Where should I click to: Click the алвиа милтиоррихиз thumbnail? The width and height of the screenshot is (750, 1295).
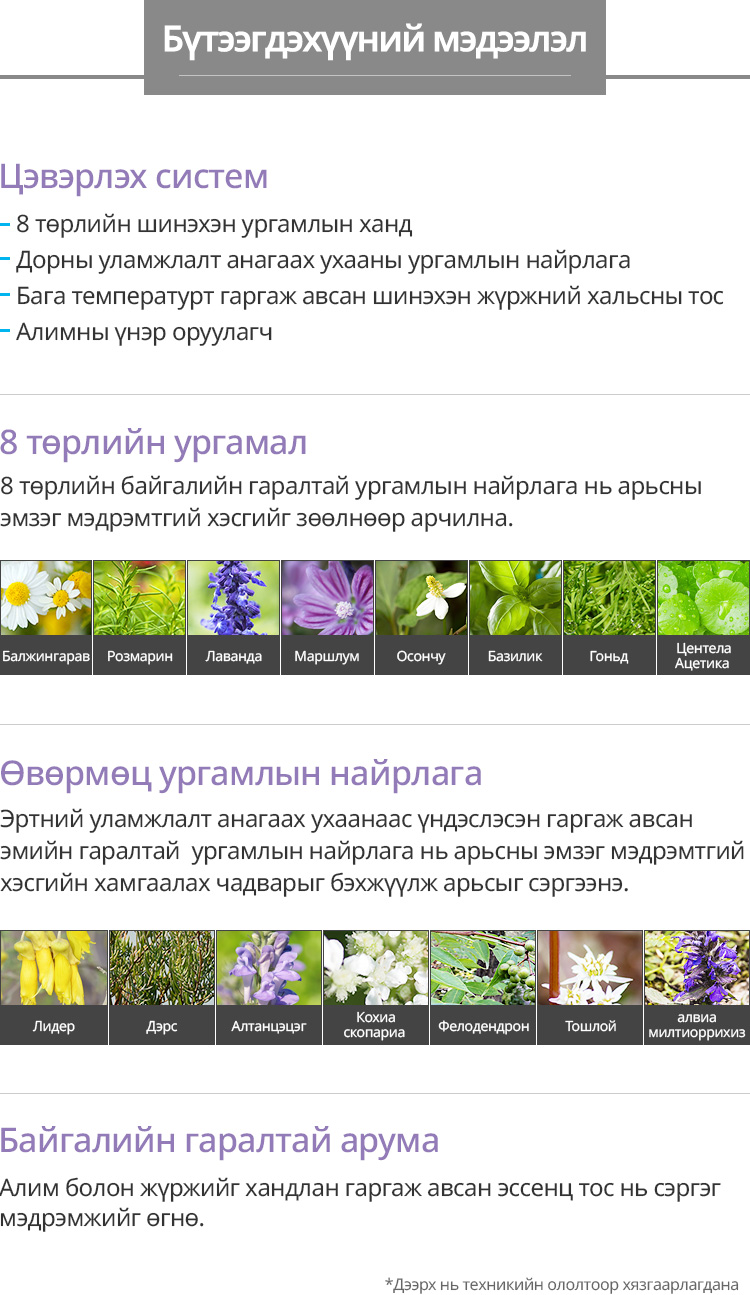(x=697, y=968)
